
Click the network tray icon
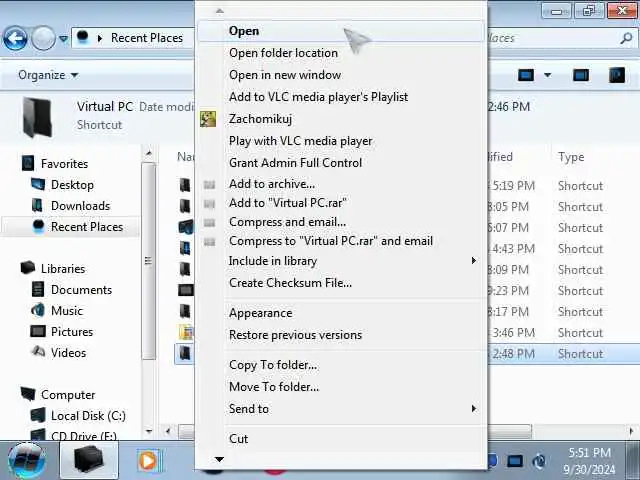pyautogui.click(x=515, y=461)
